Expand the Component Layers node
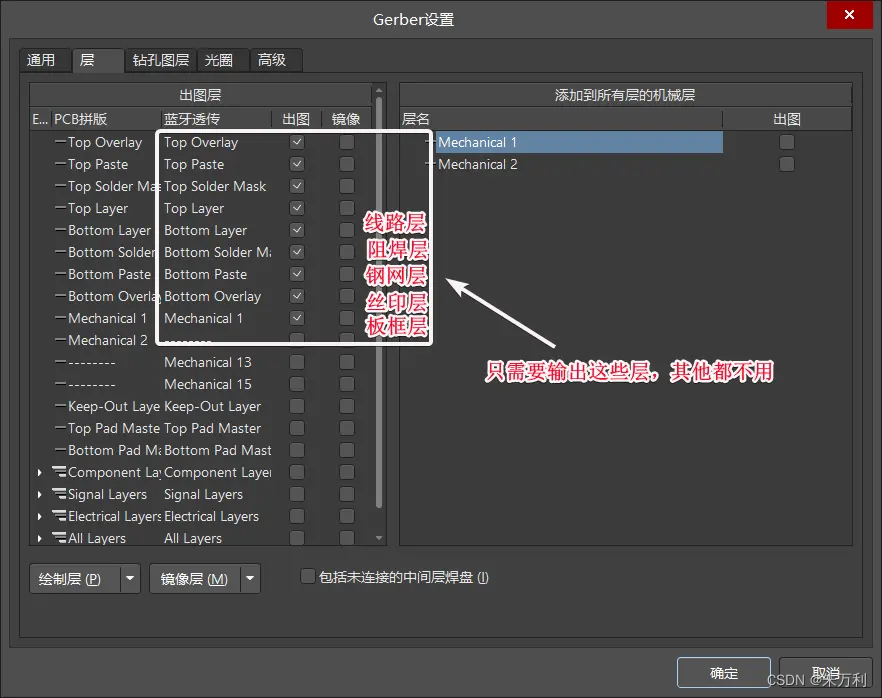This screenshot has height=698, width=882. [39, 472]
